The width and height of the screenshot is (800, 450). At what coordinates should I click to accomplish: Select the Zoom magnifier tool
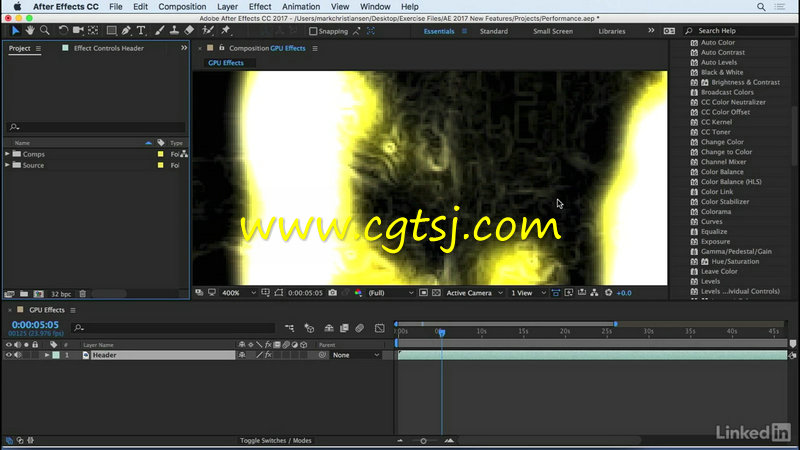(45, 31)
